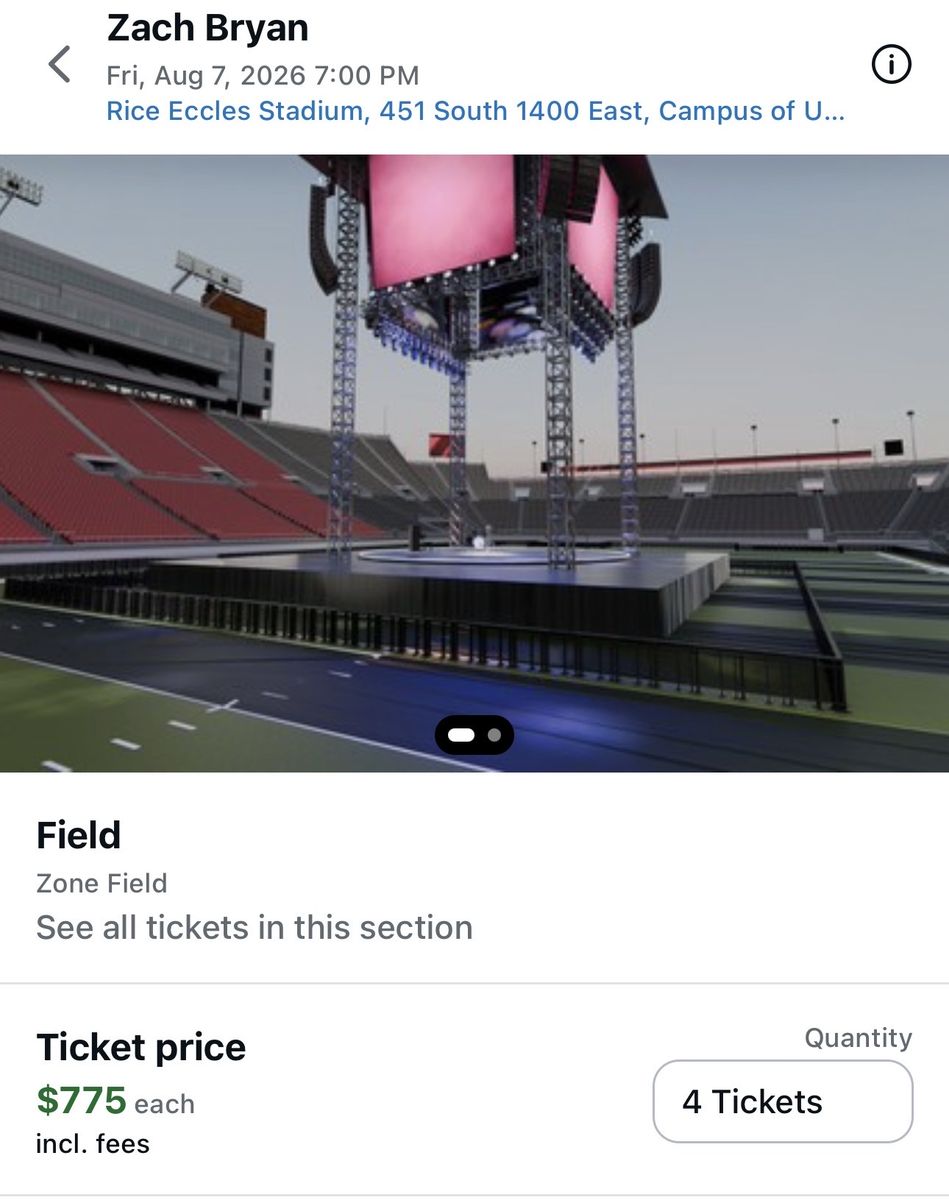This screenshot has width=949, height=1200.
Task: Select the first carousel page indicator
Action: (x=461, y=735)
